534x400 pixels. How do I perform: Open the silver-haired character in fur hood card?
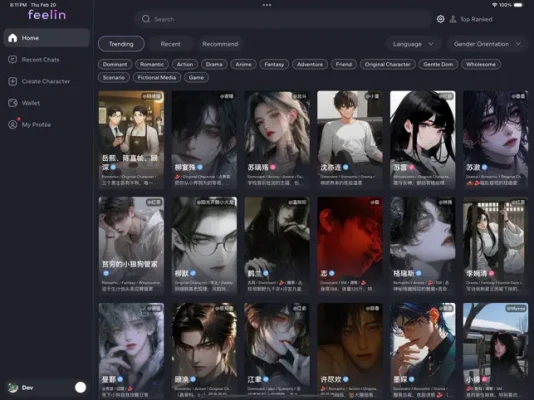tap(131, 351)
